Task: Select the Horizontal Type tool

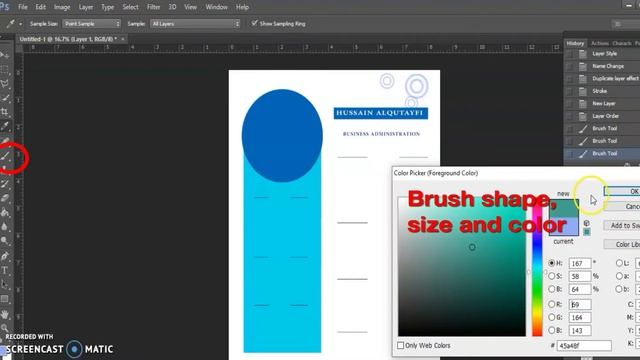Action: tap(5, 270)
